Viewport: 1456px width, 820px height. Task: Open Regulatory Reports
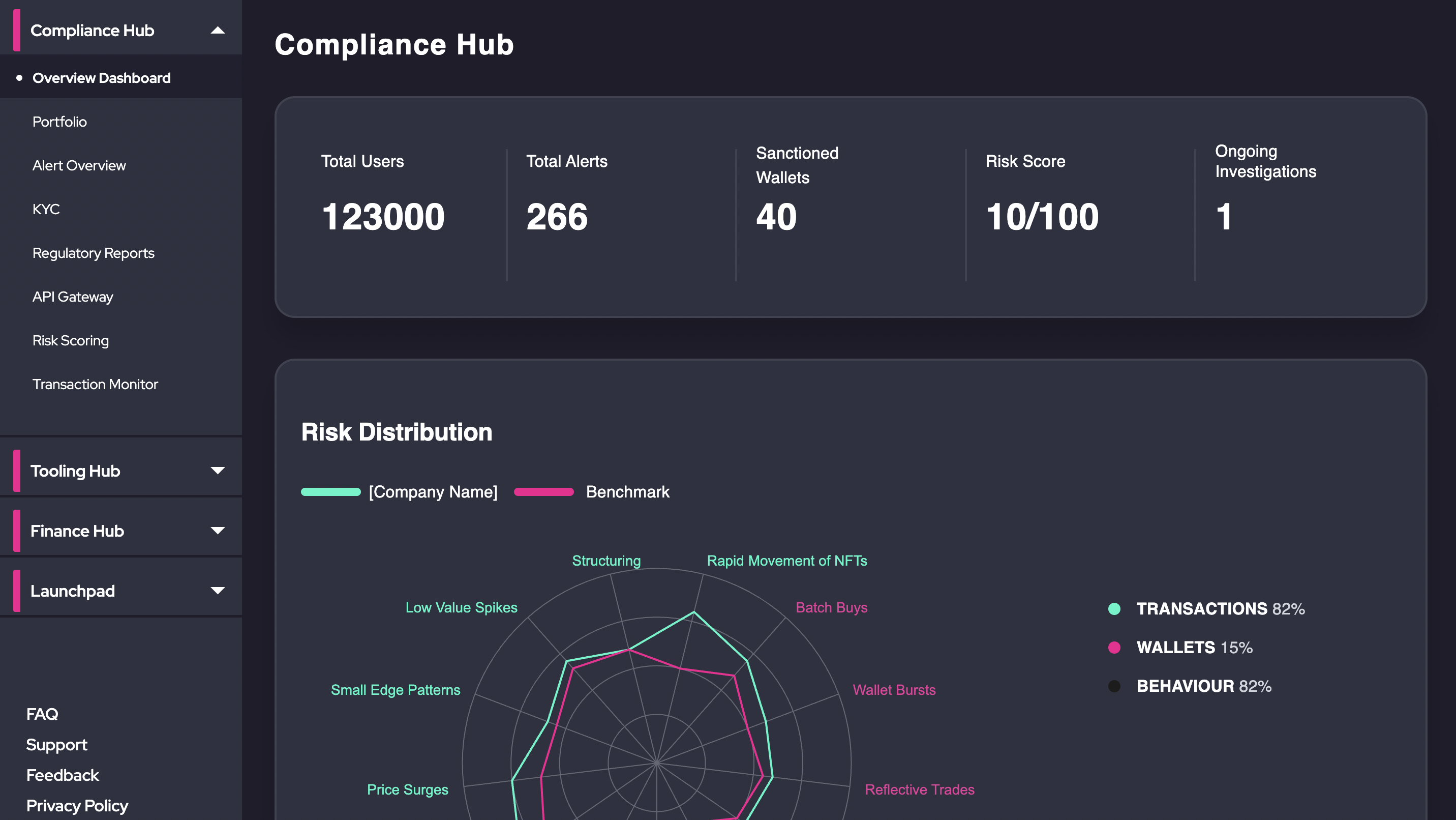coord(93,253)
